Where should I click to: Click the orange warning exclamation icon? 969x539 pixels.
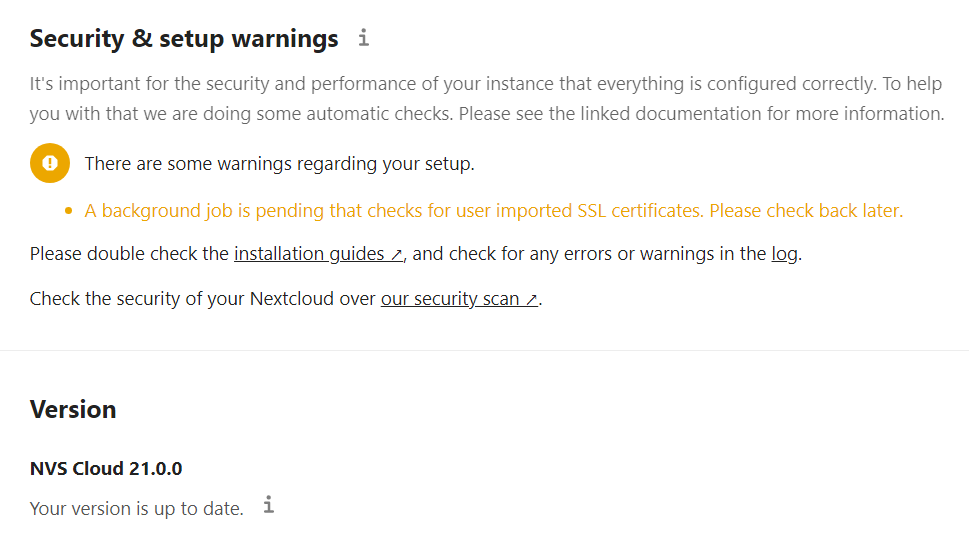coord(49,163)
